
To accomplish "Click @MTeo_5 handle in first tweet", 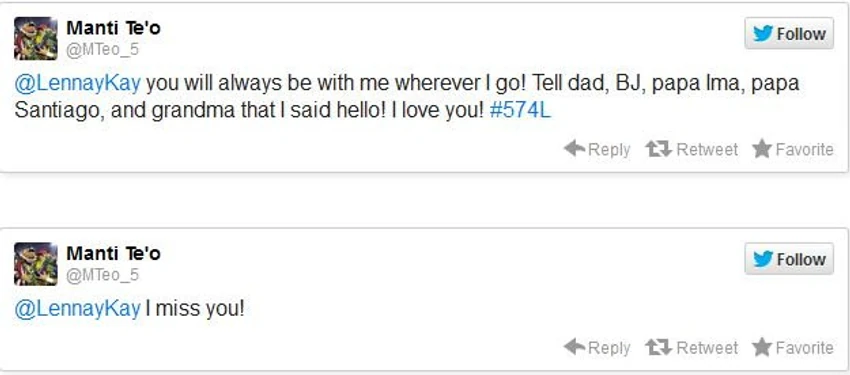I will click(102, 50).
